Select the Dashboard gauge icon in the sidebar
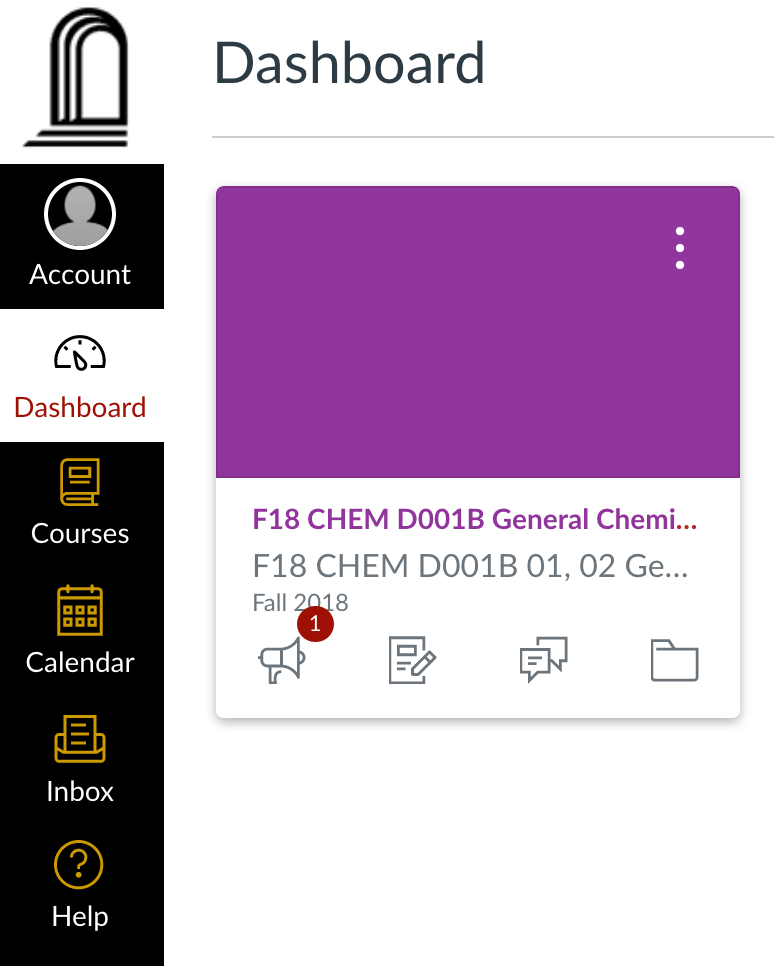The height and width of the screenshot is (966, 774). pos(81,354)
